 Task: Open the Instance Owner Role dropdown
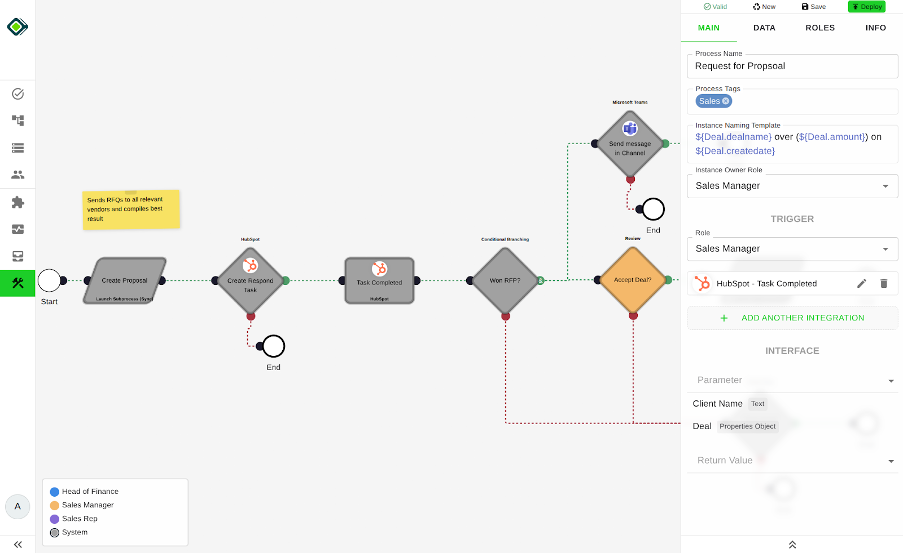(x=791, y=186)
